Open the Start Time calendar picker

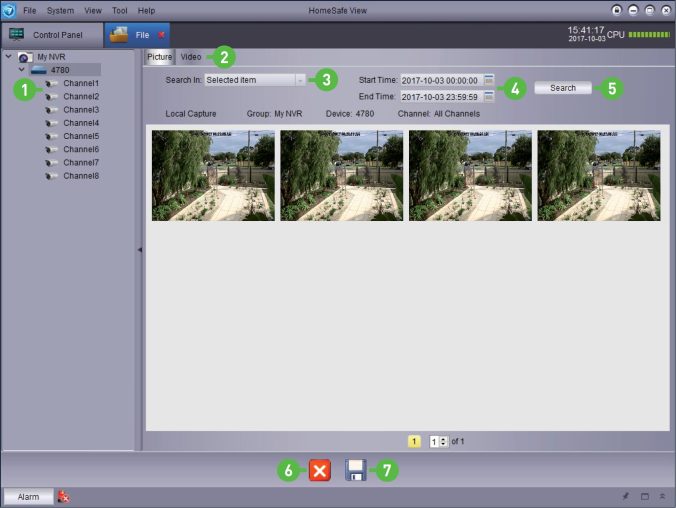[x=489, y=80]
